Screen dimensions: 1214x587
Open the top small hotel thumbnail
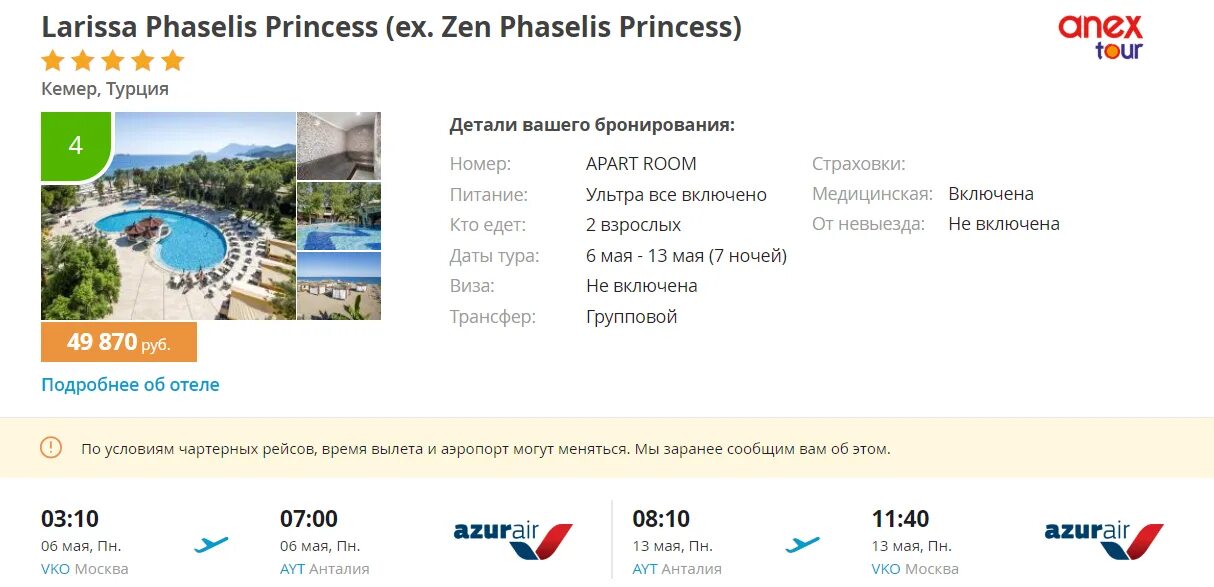pos(339,145)
